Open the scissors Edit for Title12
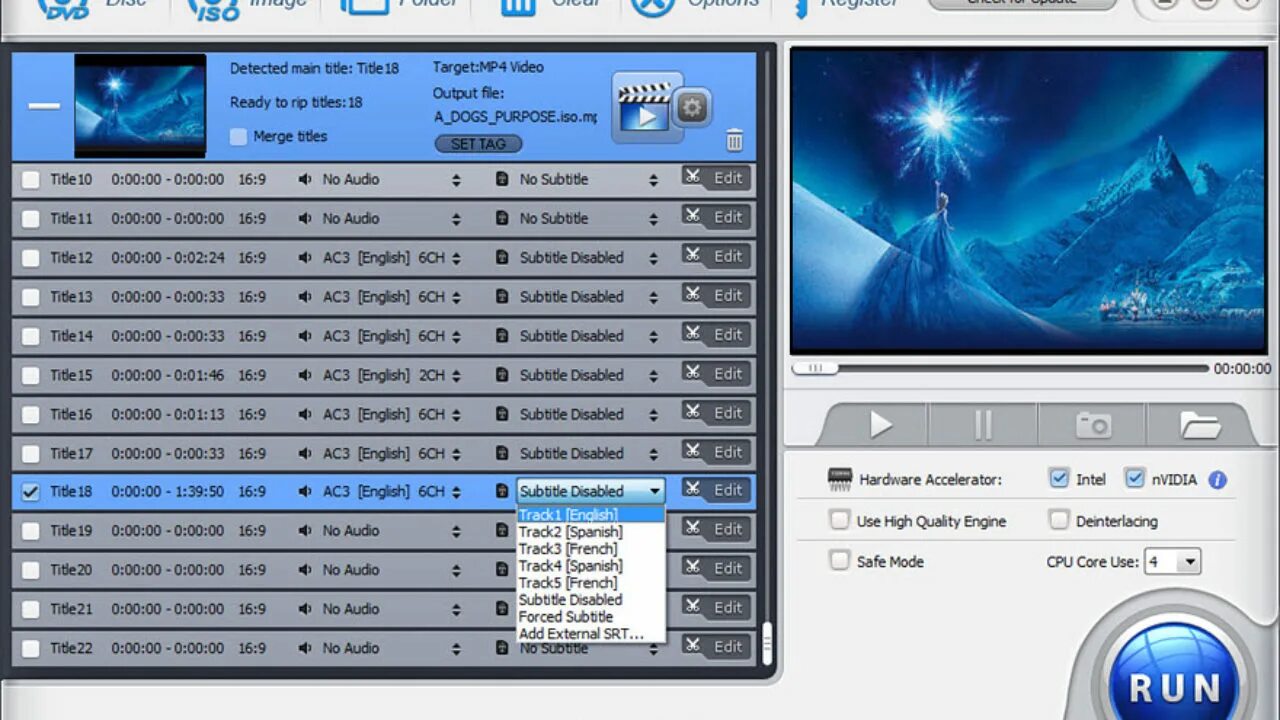 [x=715, y=256]
